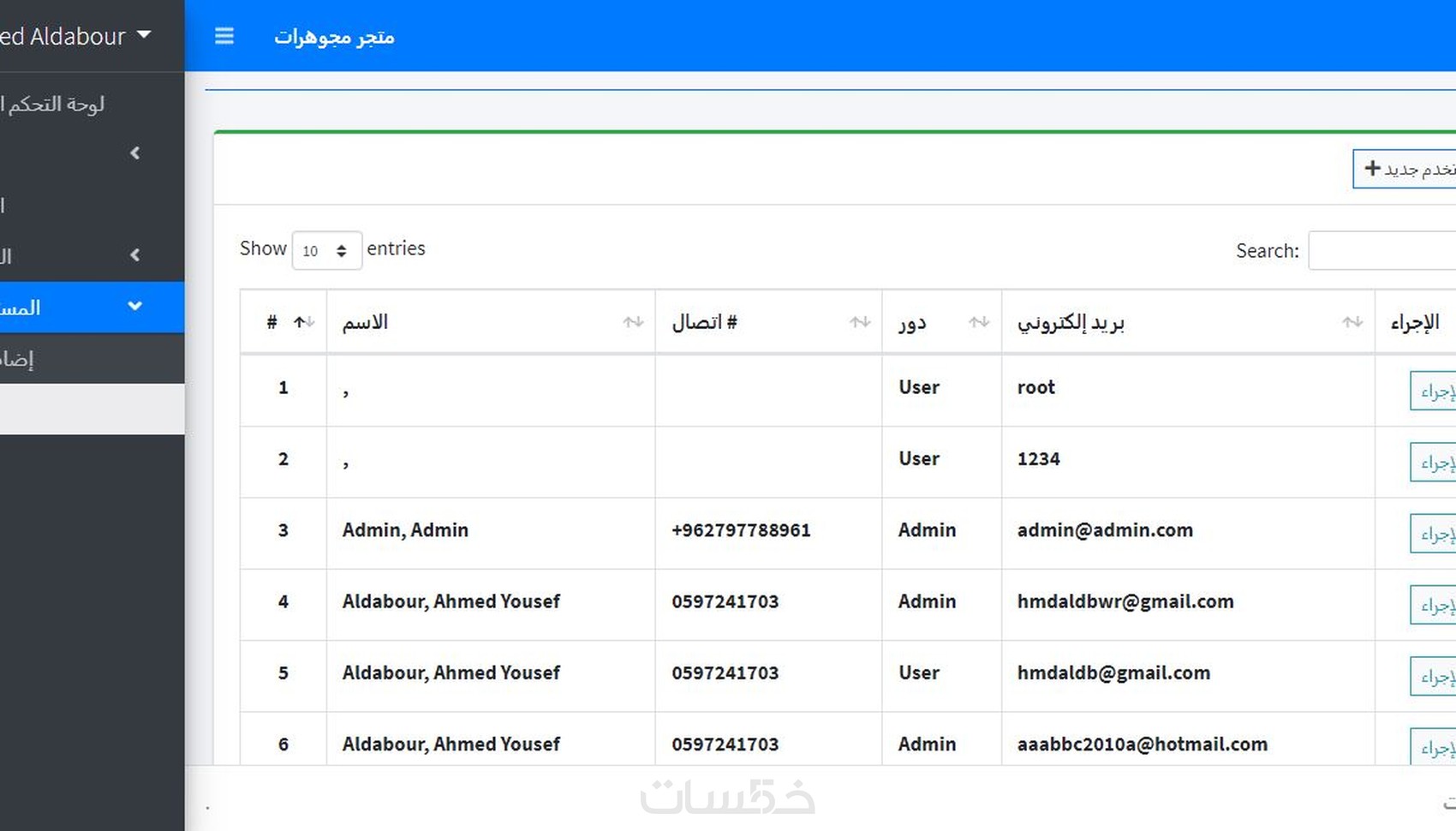
Task: Sort by بريد إلكتروني column arrows
Action: [x=1352, y=322]
